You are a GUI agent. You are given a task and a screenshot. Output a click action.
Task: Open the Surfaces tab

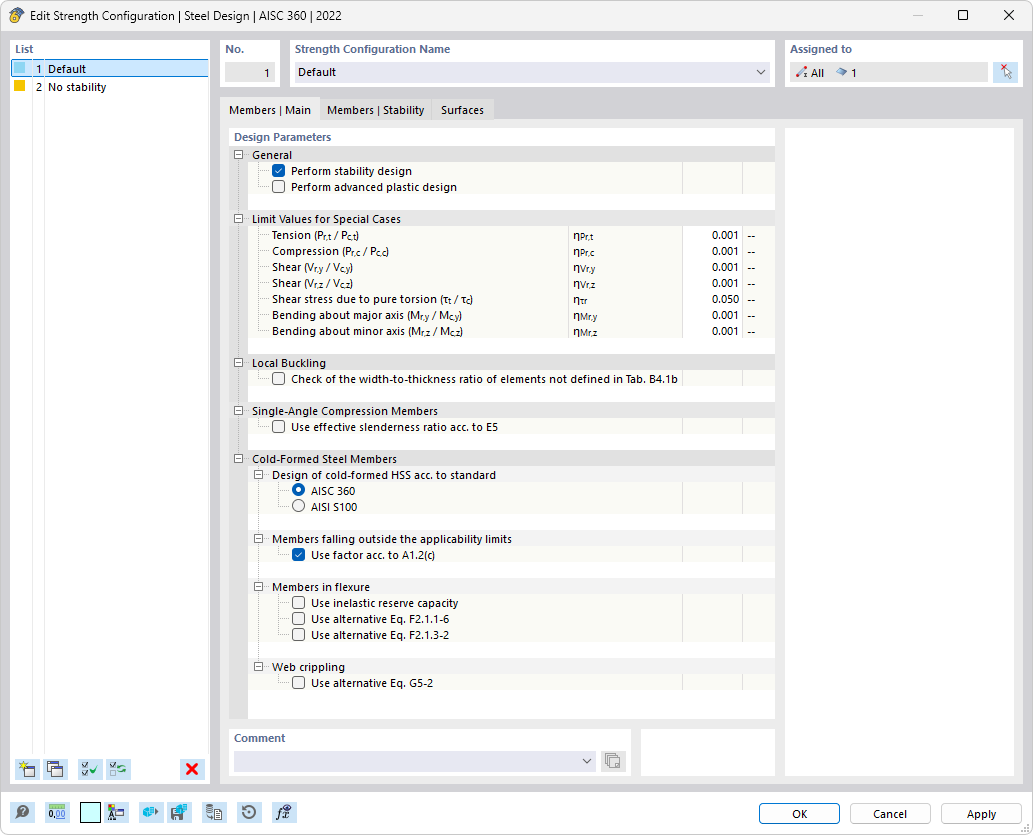click(x=462, y=110)
